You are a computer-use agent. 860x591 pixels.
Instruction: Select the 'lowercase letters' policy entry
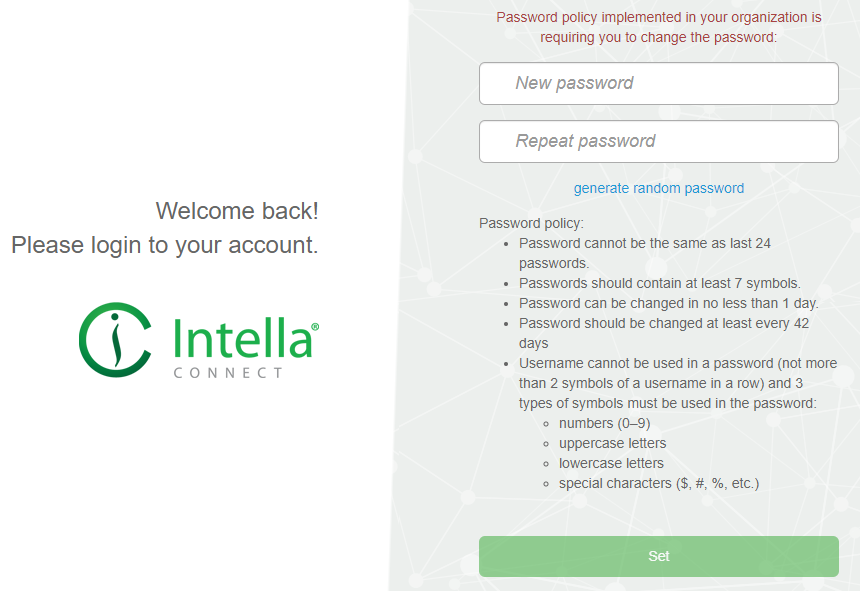(x=611, y=463)
